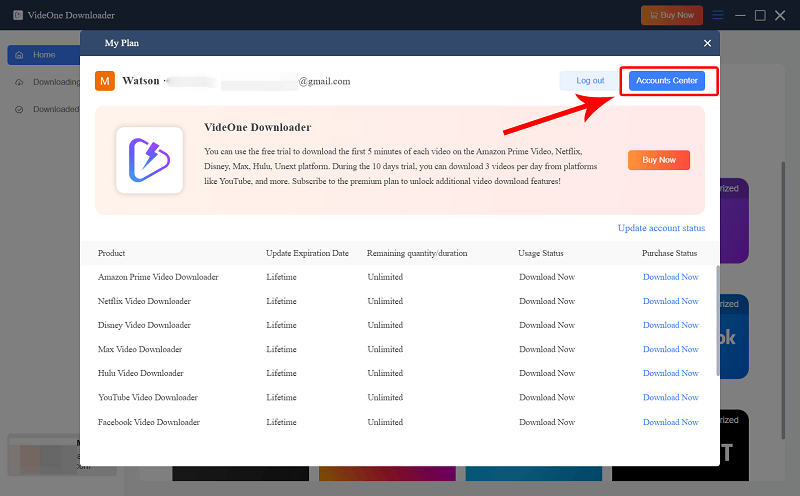Click the VideOne Downloader logo icon
The width and height of the screenshot is (800, 496).
(x=149, y=159)
